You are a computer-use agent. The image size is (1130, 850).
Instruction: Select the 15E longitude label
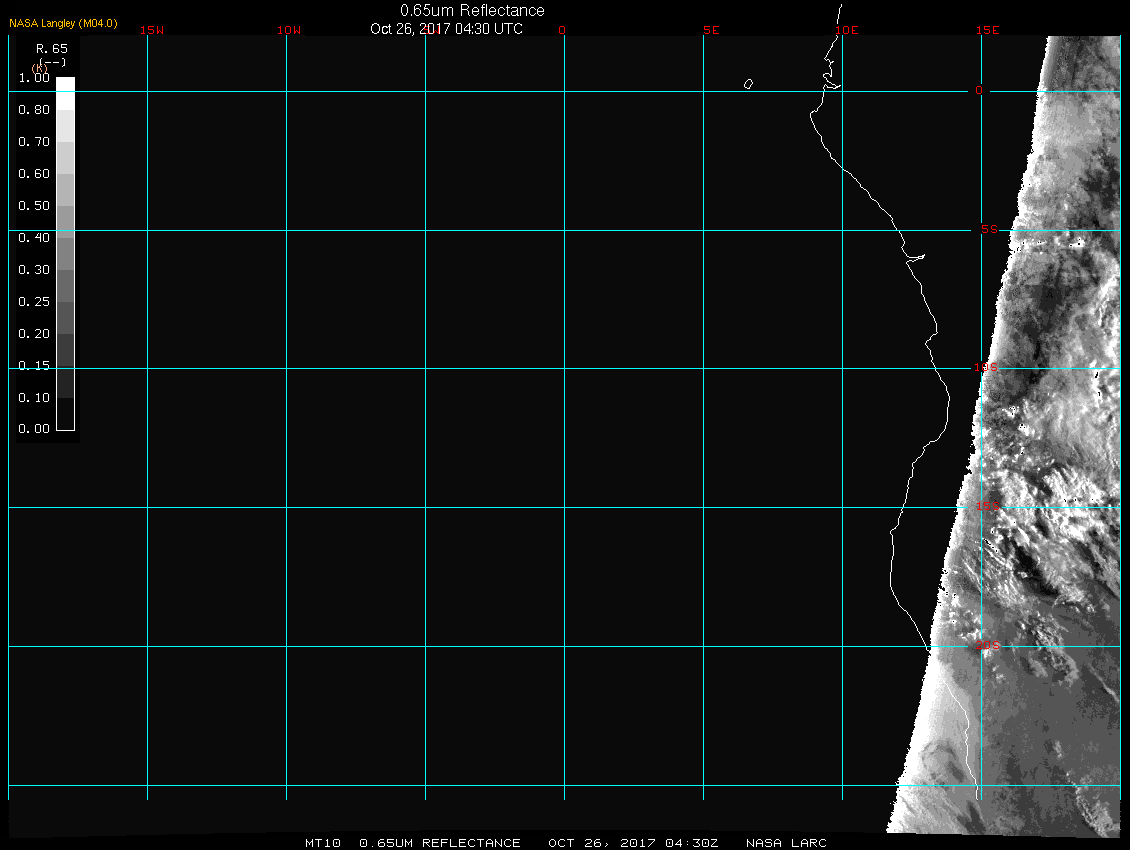click(987, 30)
